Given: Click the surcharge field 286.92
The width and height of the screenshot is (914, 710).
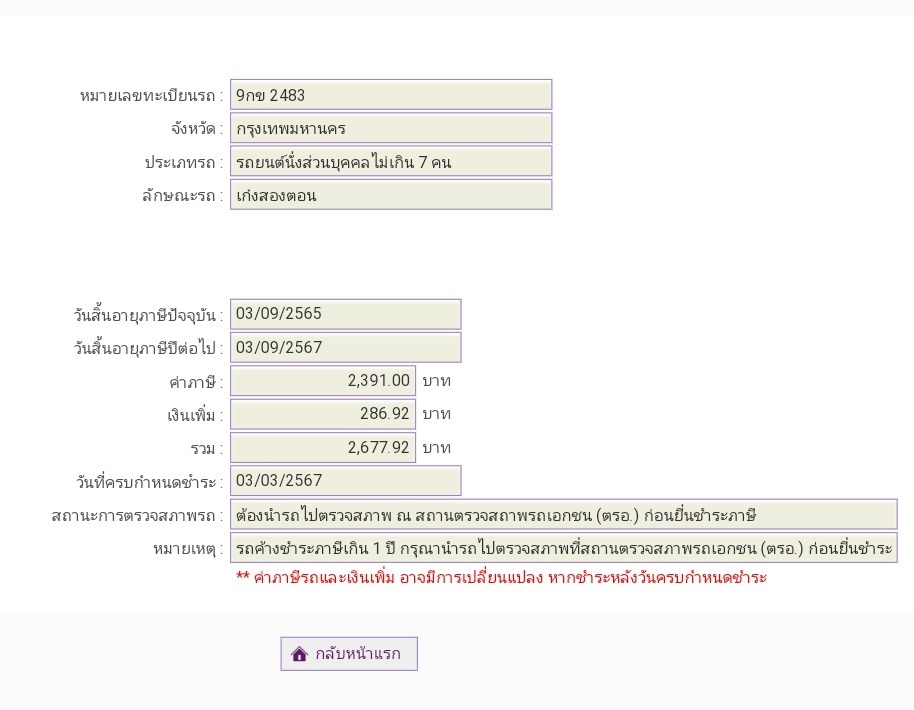Looking at the screenshot, I should (322, 414).
